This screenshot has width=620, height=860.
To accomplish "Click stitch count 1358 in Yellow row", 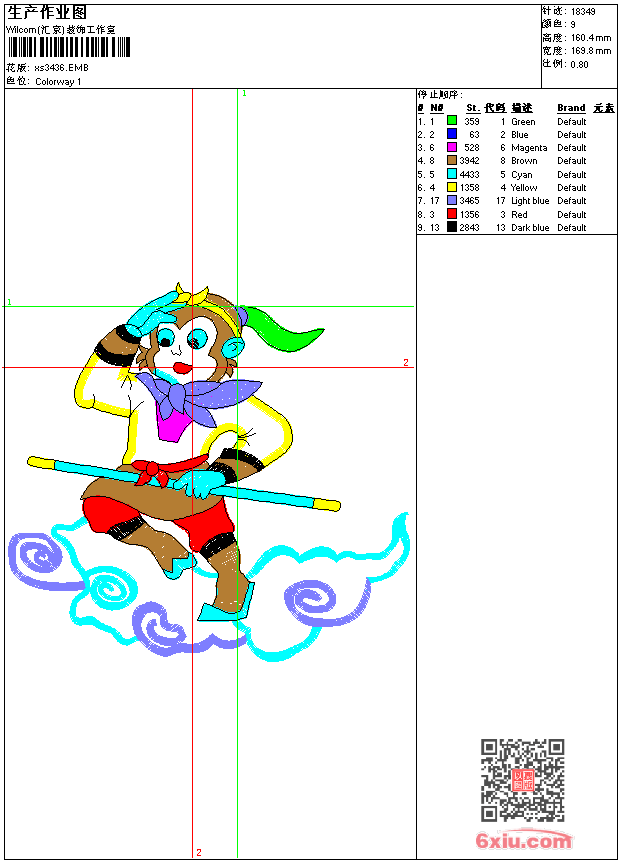I will click(x=470, y=188).
